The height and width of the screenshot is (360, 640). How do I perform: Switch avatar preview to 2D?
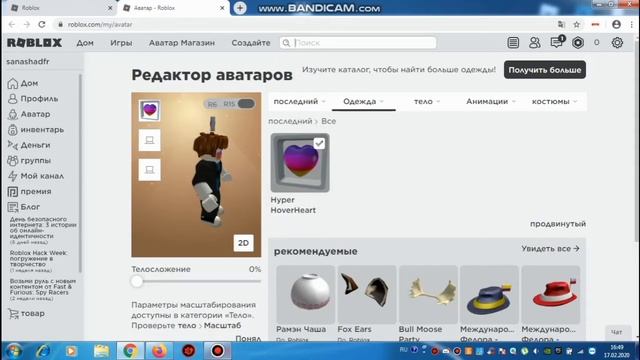[243, 243]
